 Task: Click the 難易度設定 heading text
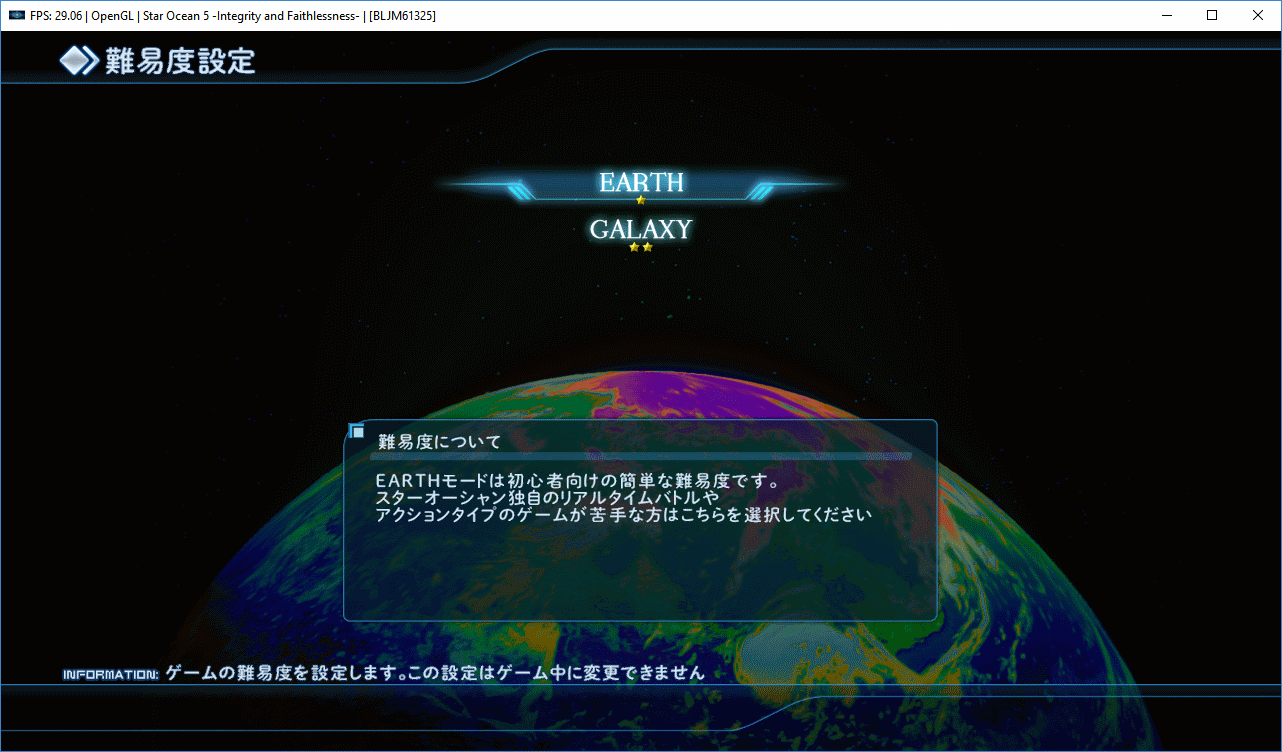pyautogui.click(x=180, y=62)
